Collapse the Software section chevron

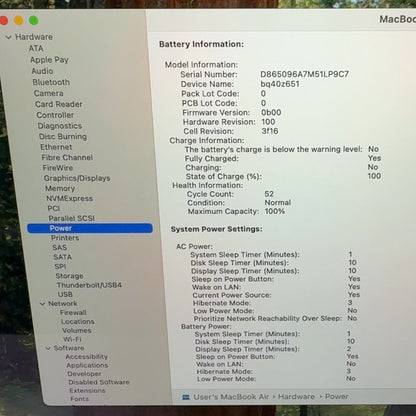point(48,348)
